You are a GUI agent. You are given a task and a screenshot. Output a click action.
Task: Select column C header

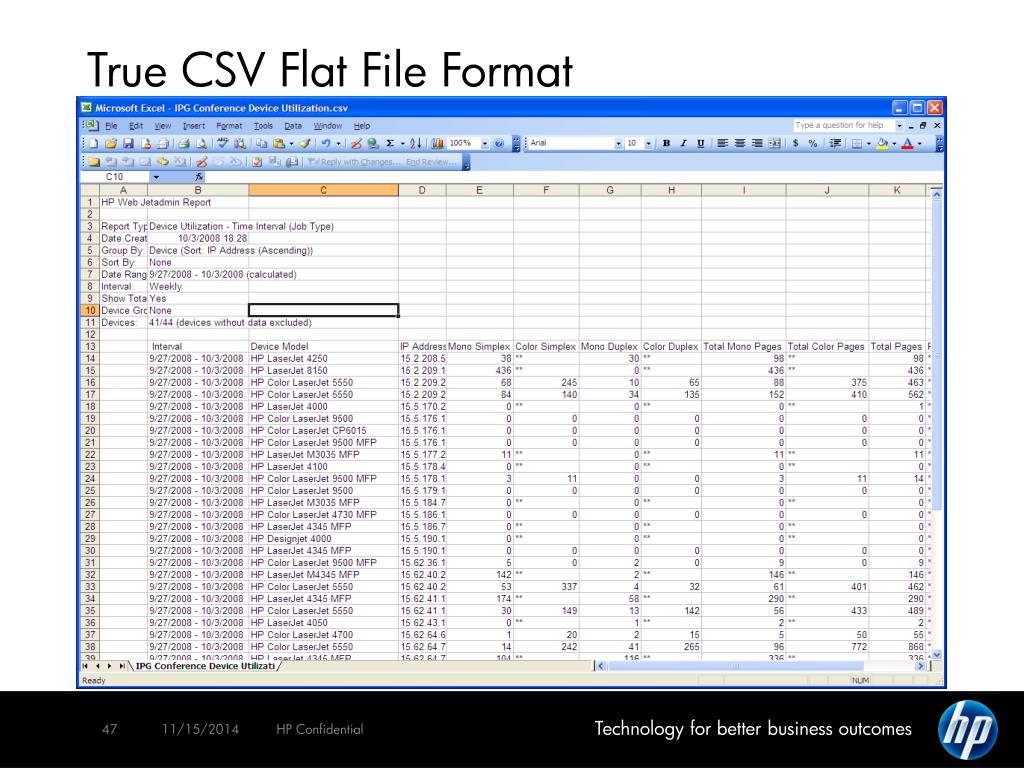click(323, 190)
